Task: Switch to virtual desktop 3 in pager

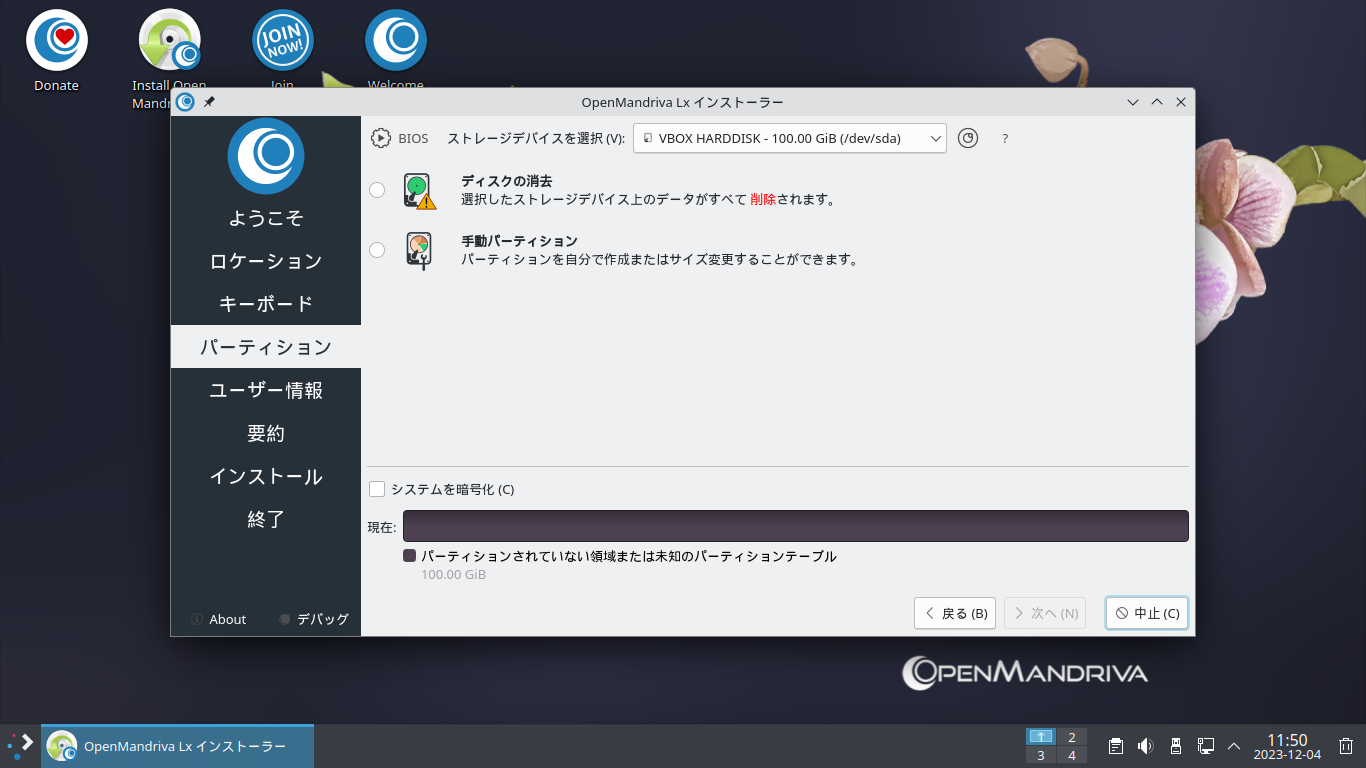Action: (1040, 755)
